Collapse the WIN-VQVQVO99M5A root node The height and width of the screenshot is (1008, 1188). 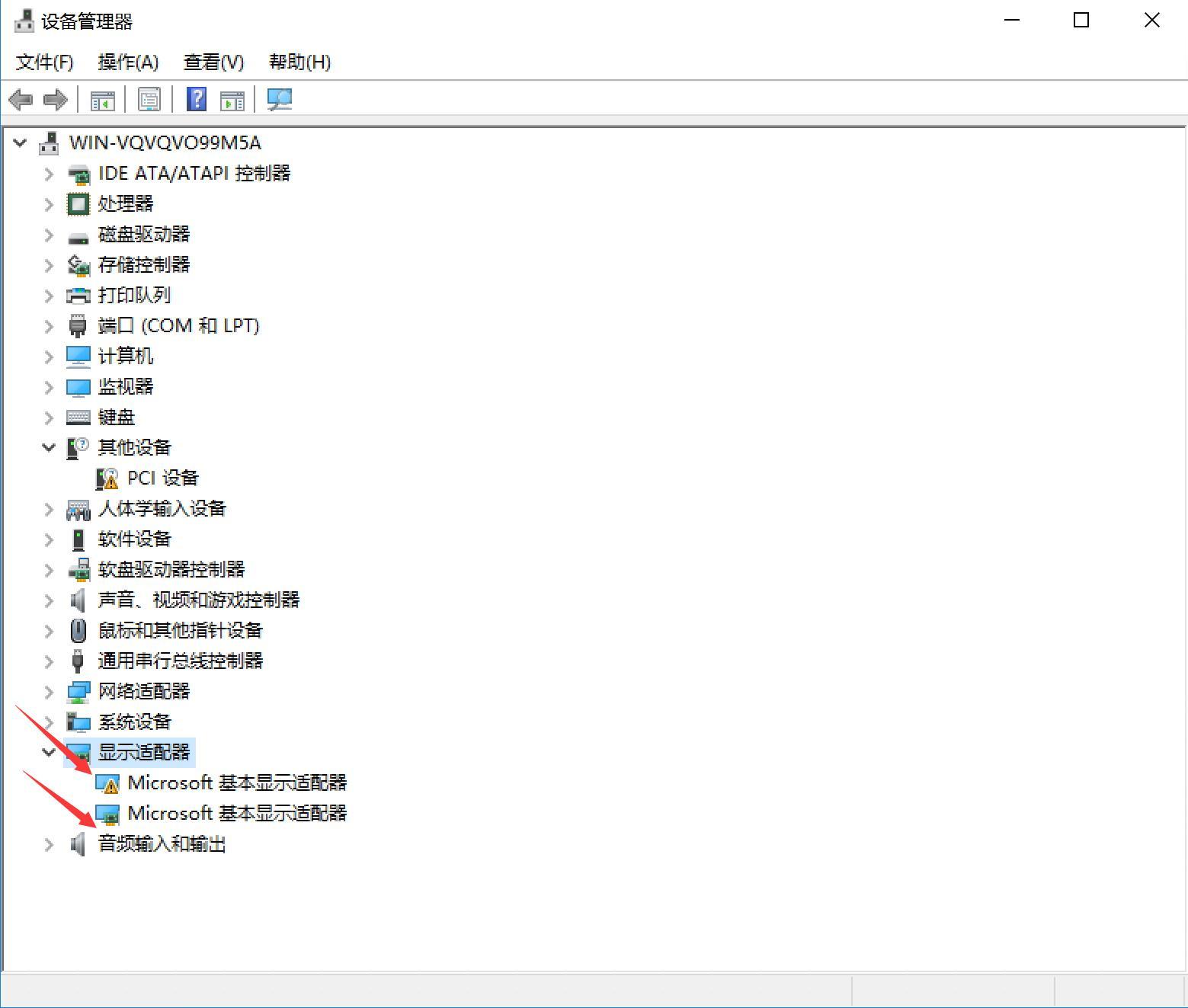click(20, 142)
